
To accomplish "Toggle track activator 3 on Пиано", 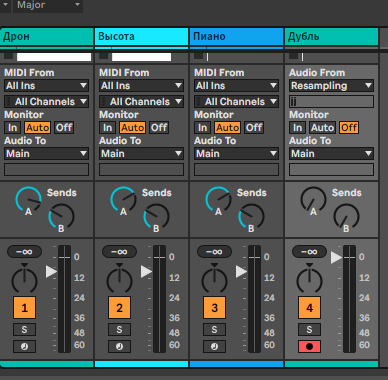I will (x=214, y=308).
